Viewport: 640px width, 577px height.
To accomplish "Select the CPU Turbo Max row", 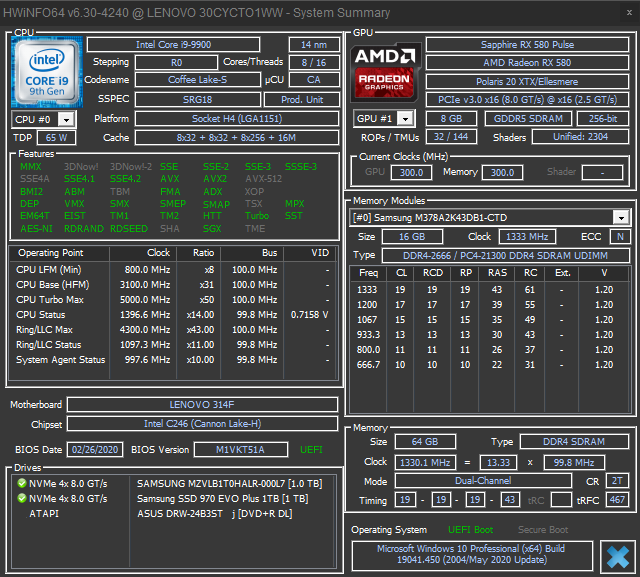I will (x=172, y=300).
